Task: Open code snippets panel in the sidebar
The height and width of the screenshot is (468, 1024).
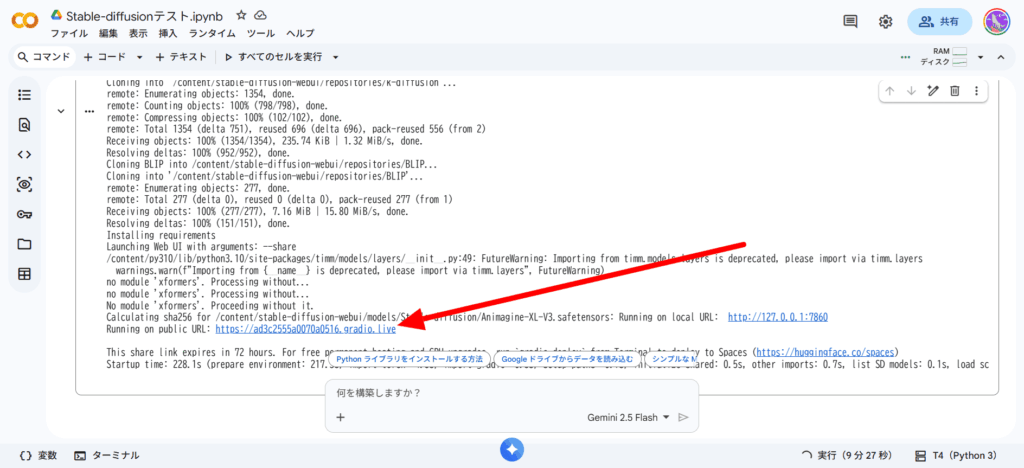Action: (x=25, y=155)
